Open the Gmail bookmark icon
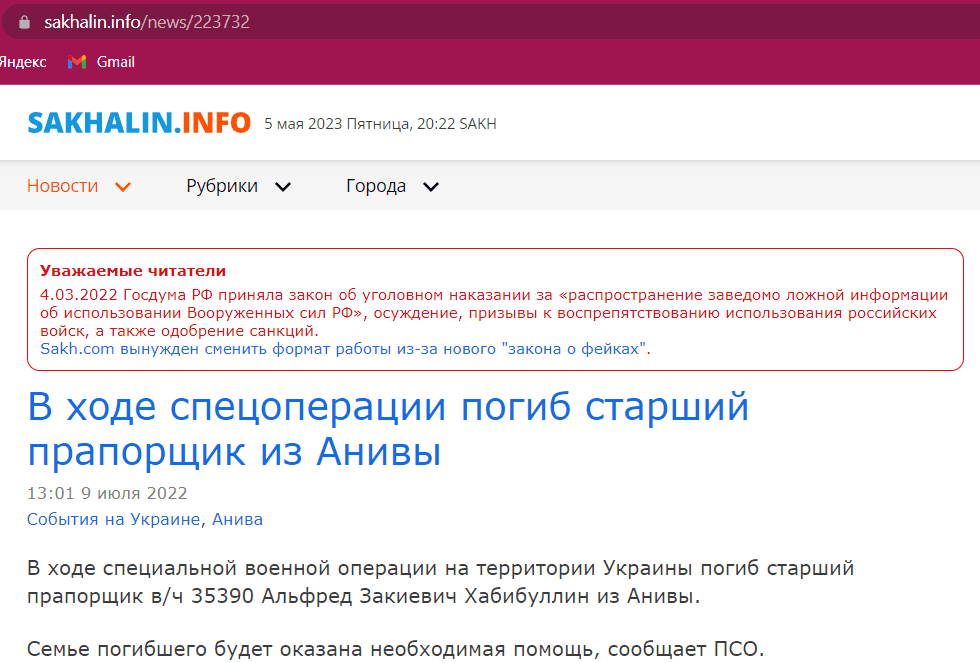The height and width of the screenshot is (663, 980). (x=77, y=62)
